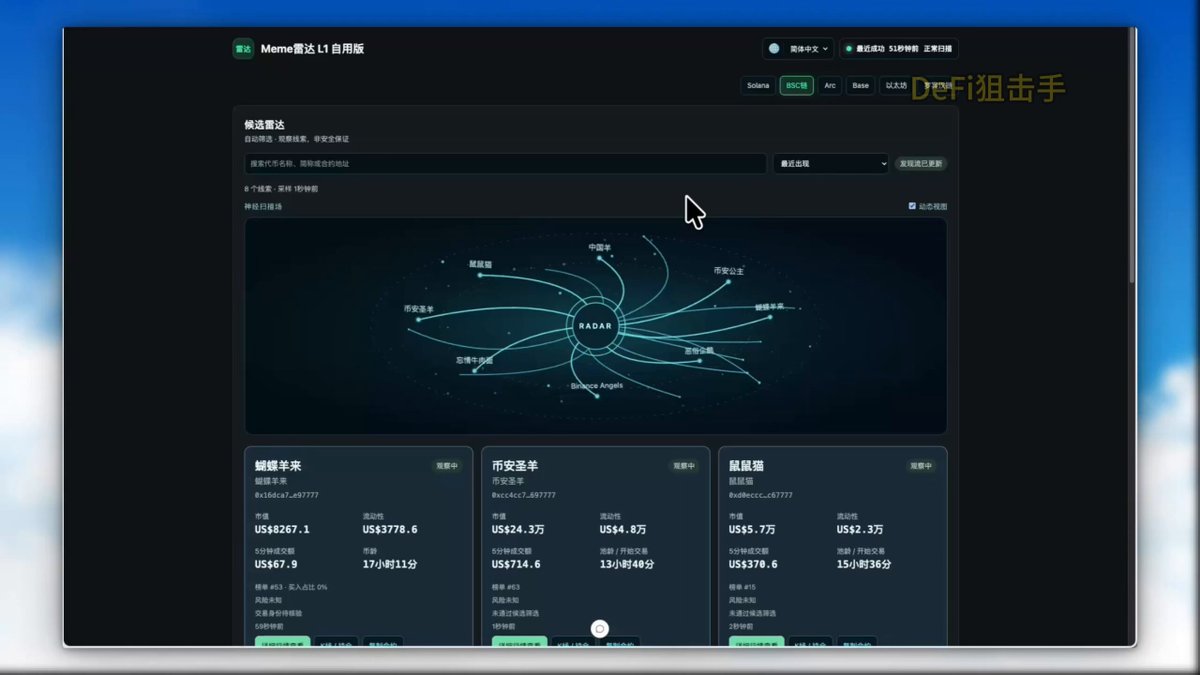Click the 发现流已更新 button

point(921,163)
